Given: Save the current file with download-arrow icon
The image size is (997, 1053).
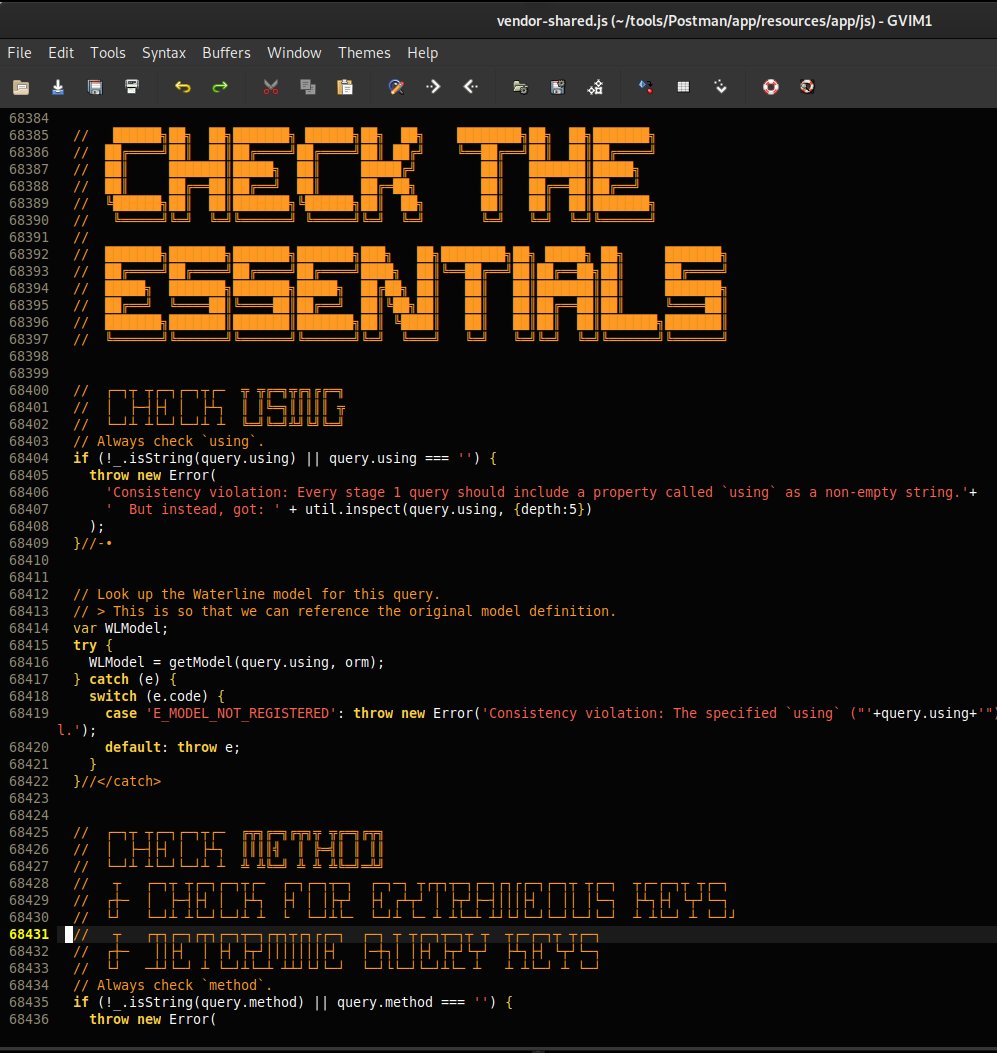Looking at the screenshot, I should pos(58,87).
